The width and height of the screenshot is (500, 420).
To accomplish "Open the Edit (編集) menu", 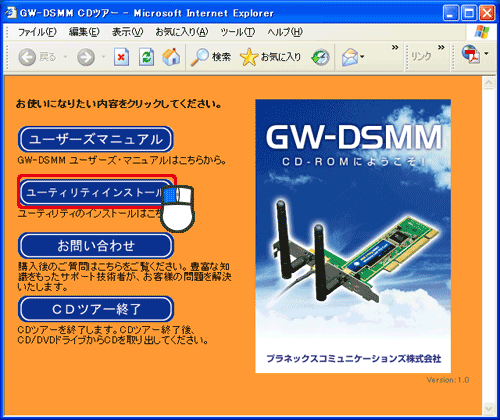I will tap(84, 32).
